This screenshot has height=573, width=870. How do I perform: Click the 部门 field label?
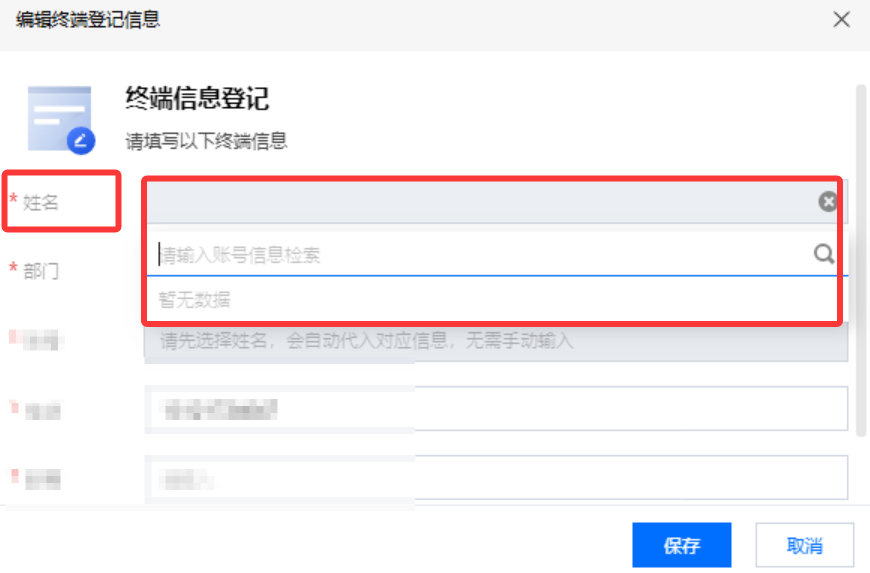tap(41, 271)
